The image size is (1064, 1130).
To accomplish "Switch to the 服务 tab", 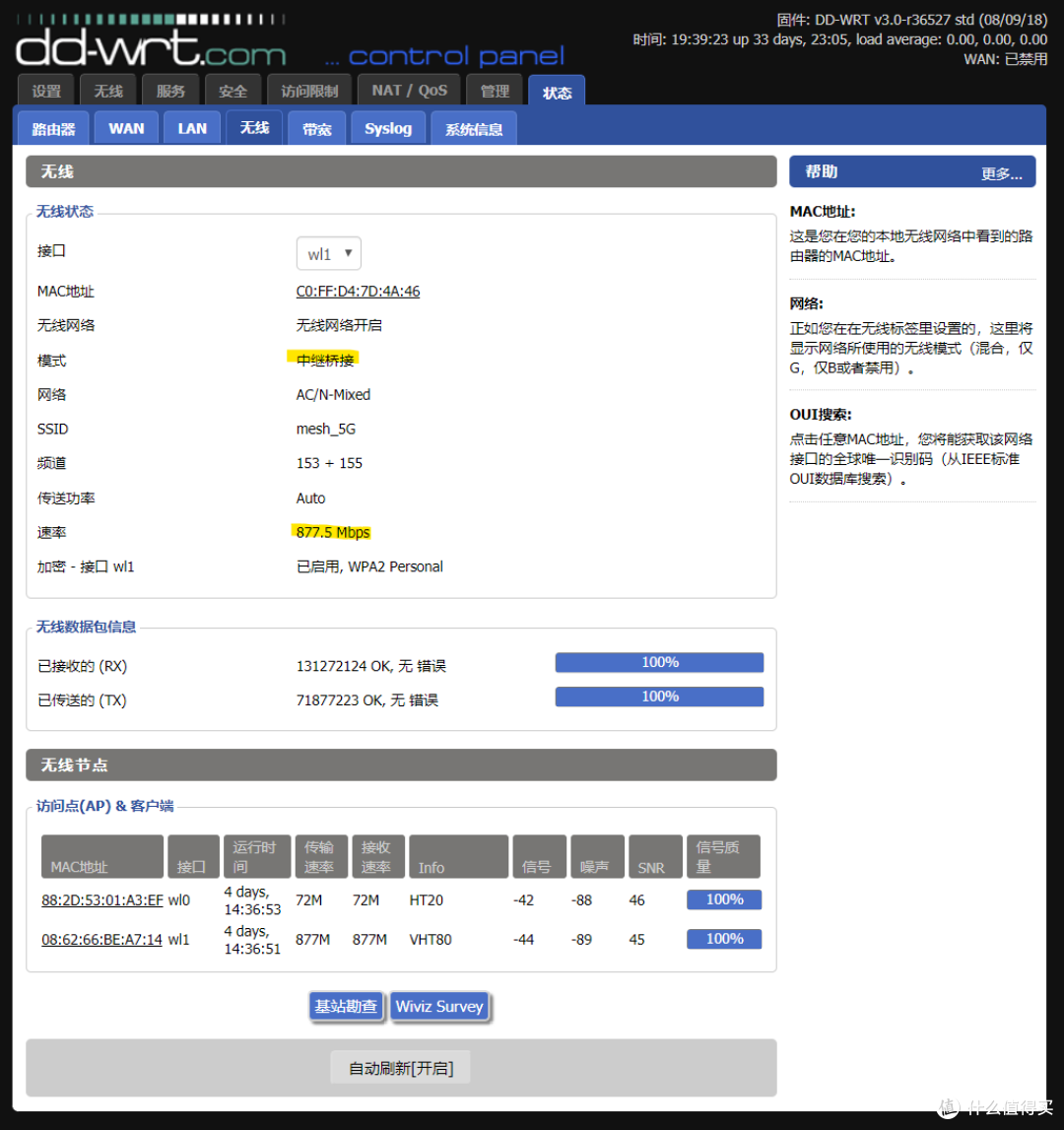I will pyautogui.click(x=170, y=90).
